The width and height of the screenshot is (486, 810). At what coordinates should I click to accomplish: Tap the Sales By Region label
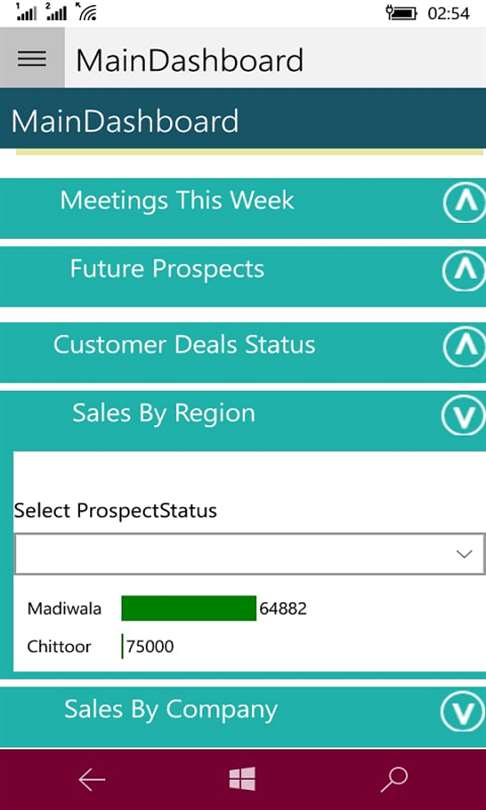pos(164,413)
